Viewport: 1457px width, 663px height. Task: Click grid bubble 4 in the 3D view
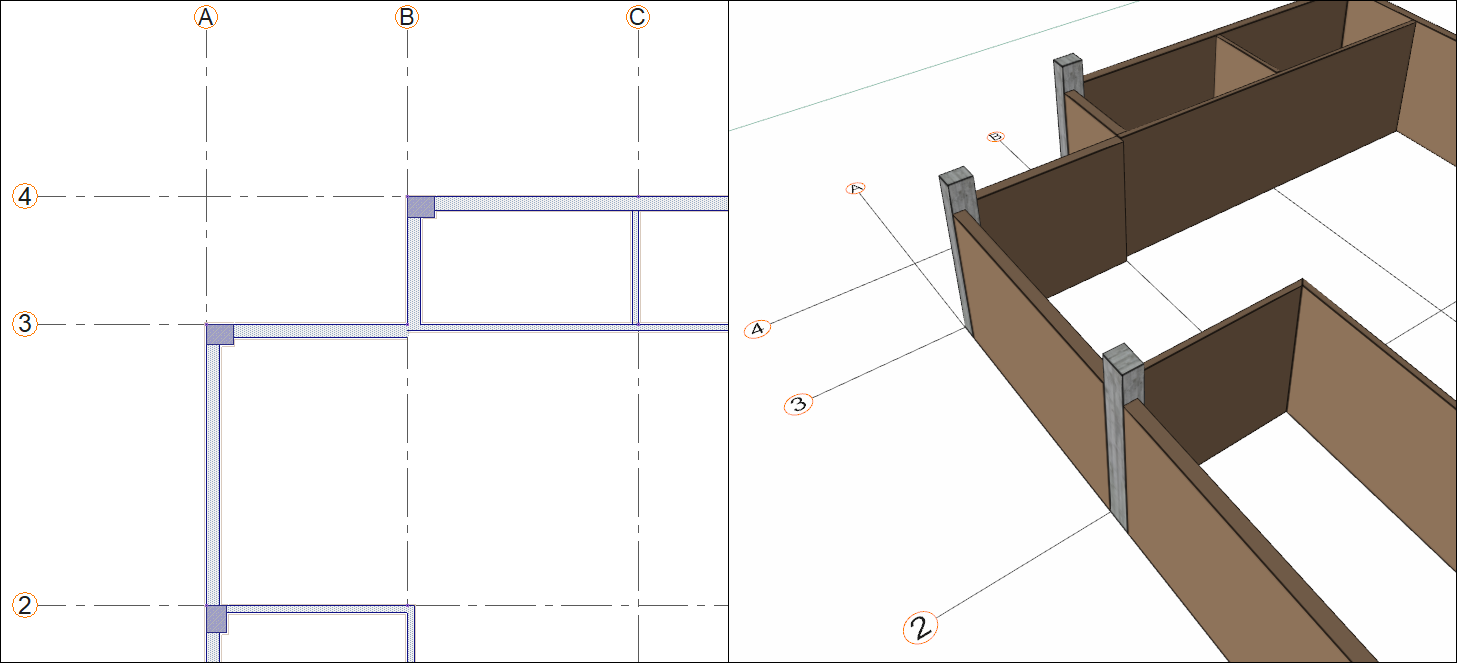click(x=758, y=329)
